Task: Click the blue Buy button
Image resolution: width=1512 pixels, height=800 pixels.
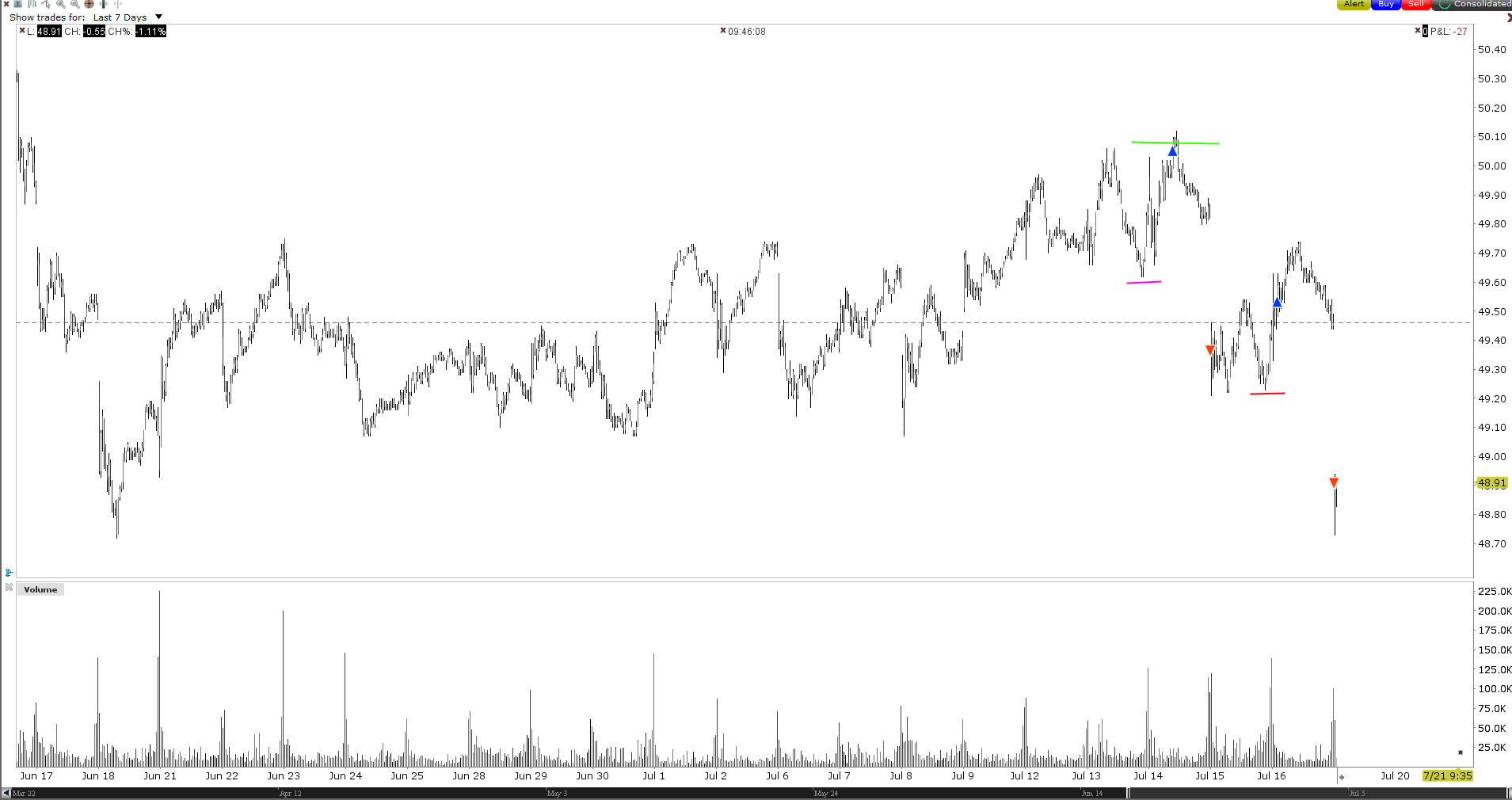Action: (1386, 5)
